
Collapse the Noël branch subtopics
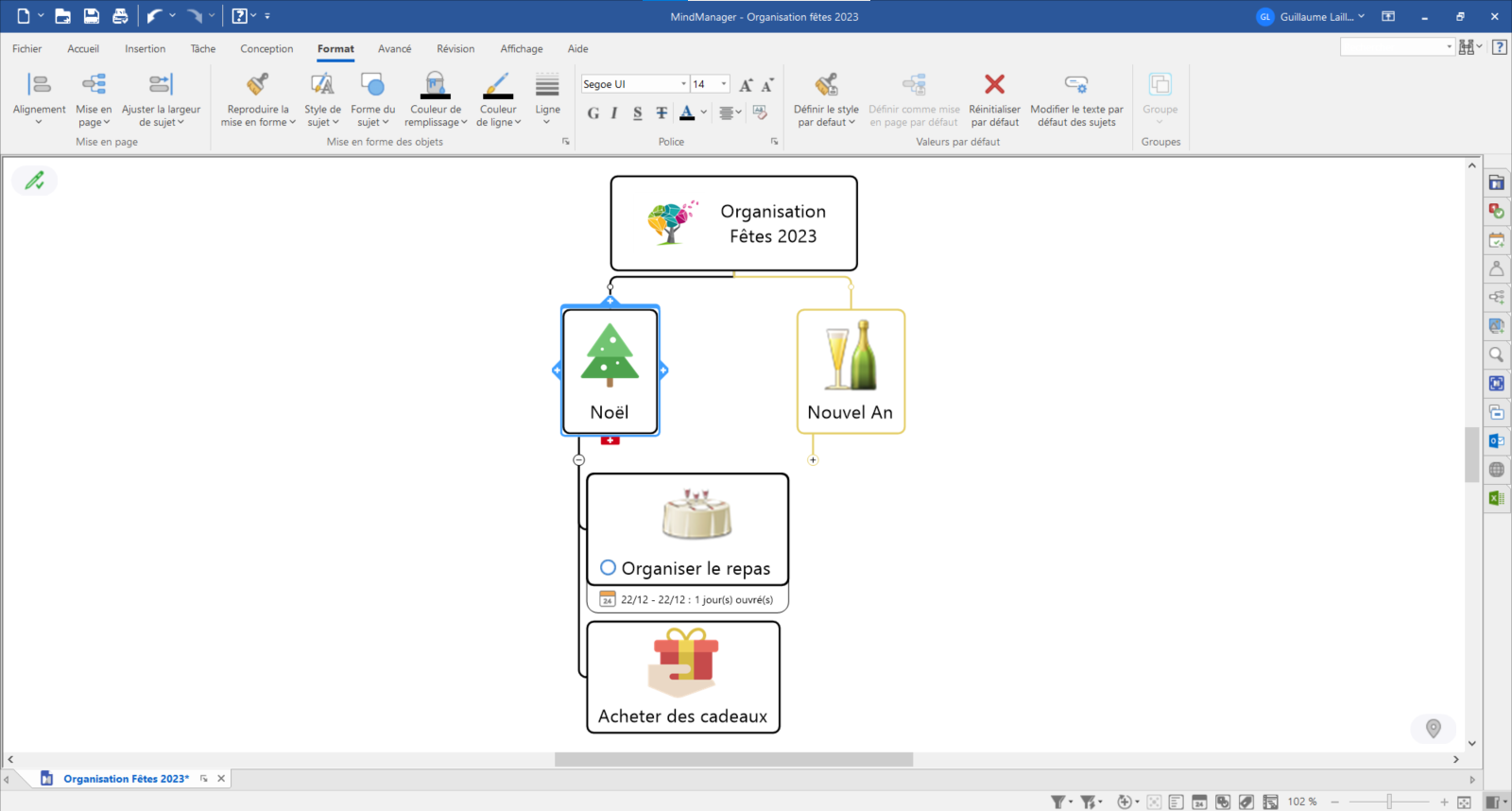578,460
